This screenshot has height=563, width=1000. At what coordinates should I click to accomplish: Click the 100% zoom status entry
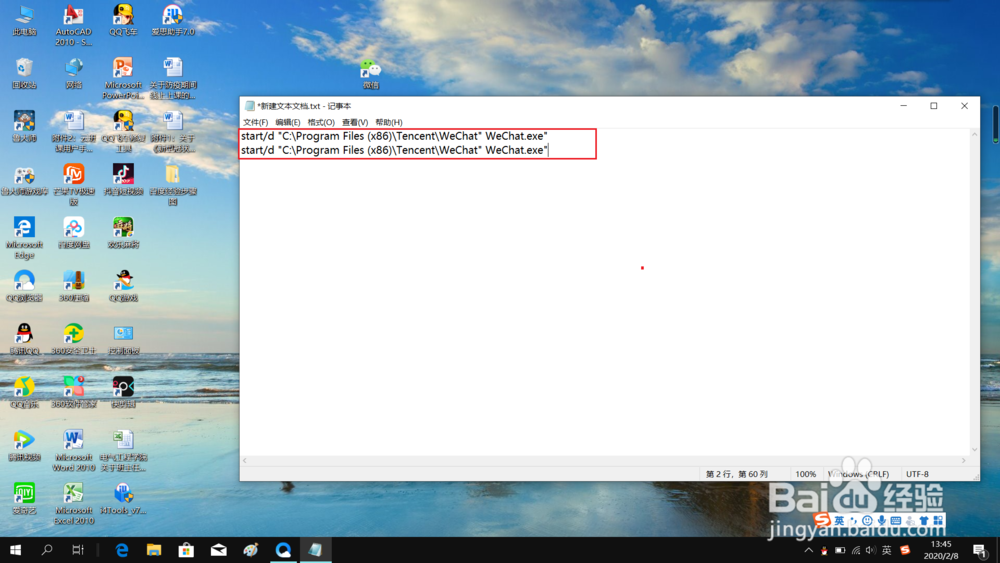[x=805, y=474]
